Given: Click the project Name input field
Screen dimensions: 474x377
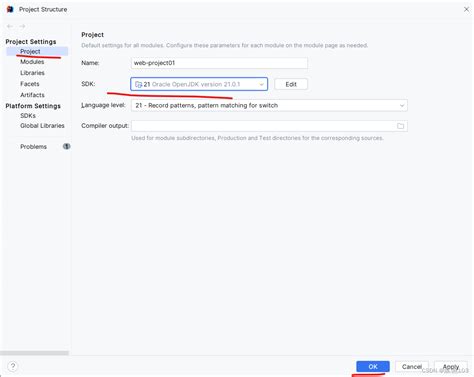Looking at the screenshot, I should (x=219, y=63).
